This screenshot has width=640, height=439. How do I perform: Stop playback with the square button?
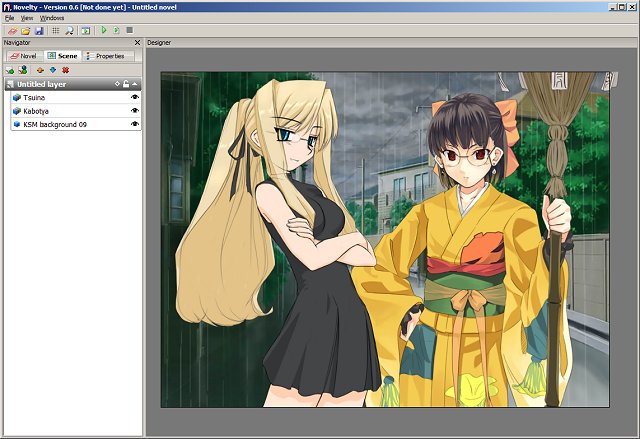pyautogui.click(x=129, y=30)
